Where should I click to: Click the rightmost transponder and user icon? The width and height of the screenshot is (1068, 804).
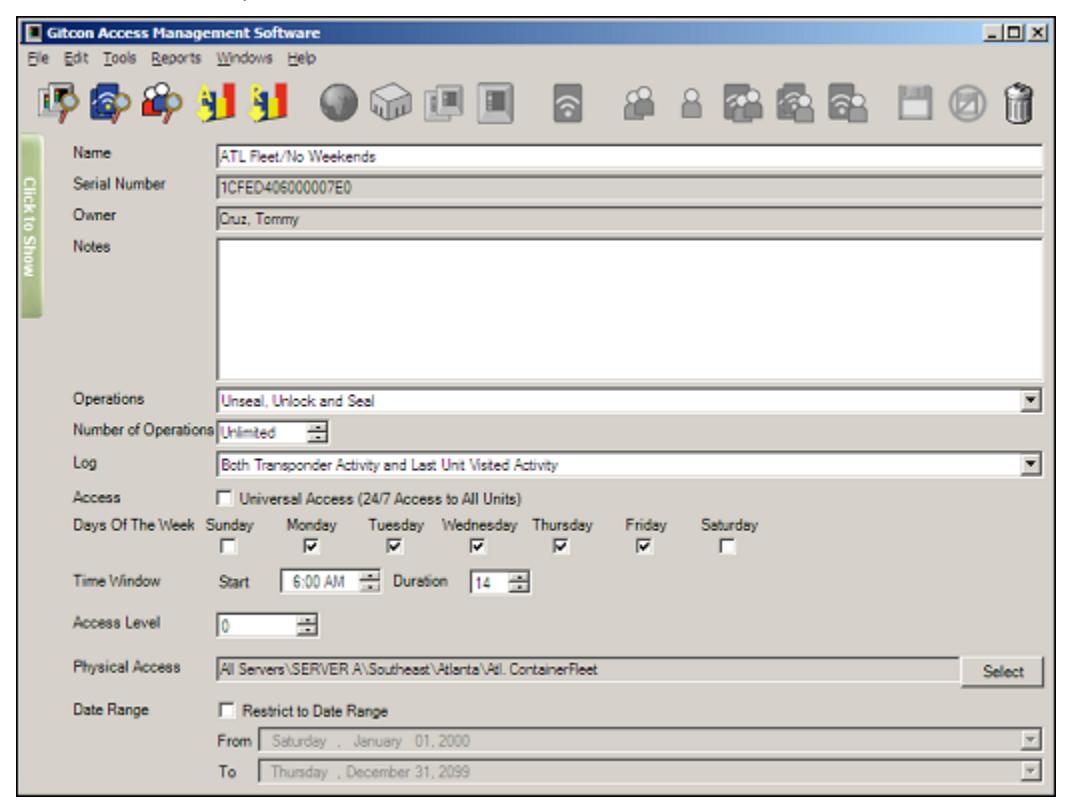coord(847,103)
